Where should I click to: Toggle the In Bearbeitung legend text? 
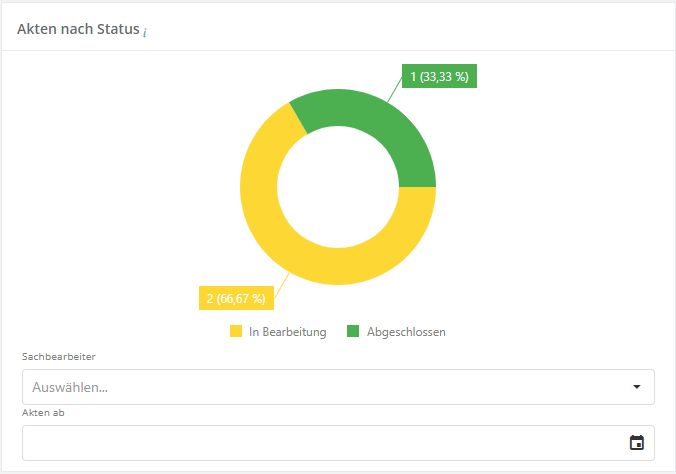coord(287,332)
